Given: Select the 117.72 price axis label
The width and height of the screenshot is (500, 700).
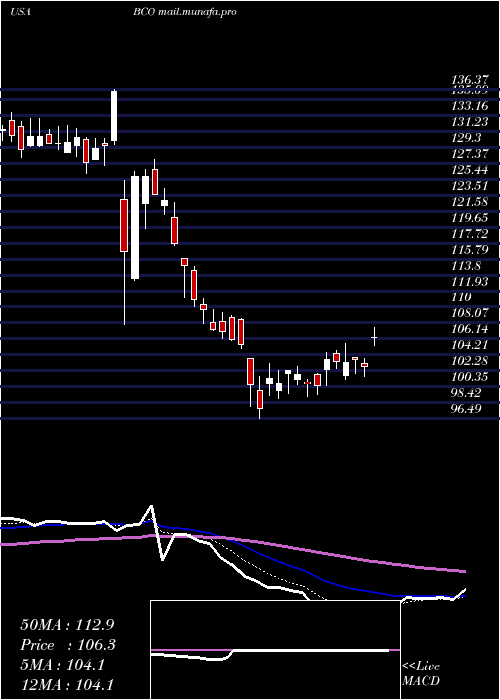Looking at the screenshot, I should [x=470, y=233].
